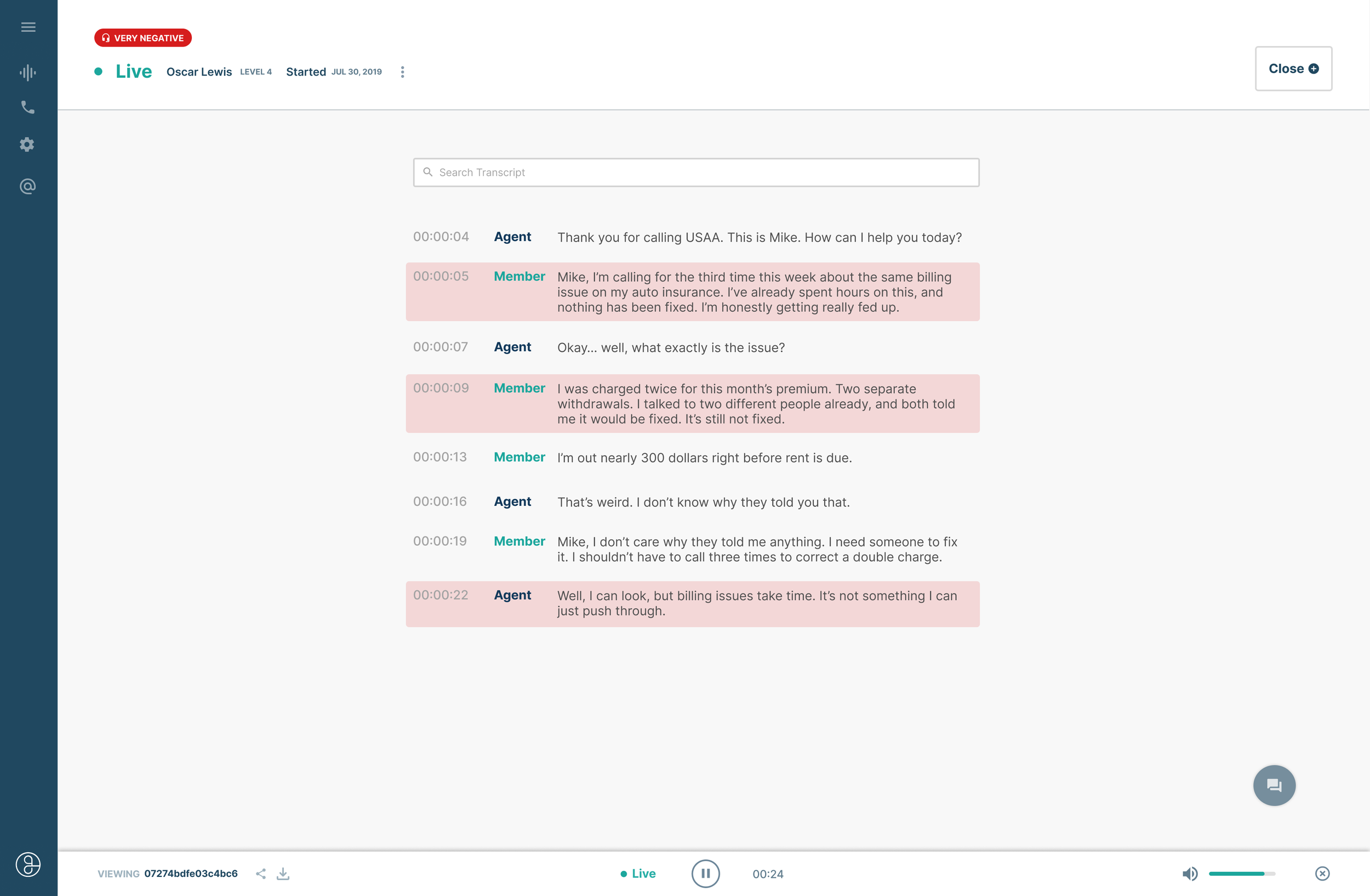Screen dimensions: 1370x896
Task: Adjust the volume slider
Action: [1241, 874]
